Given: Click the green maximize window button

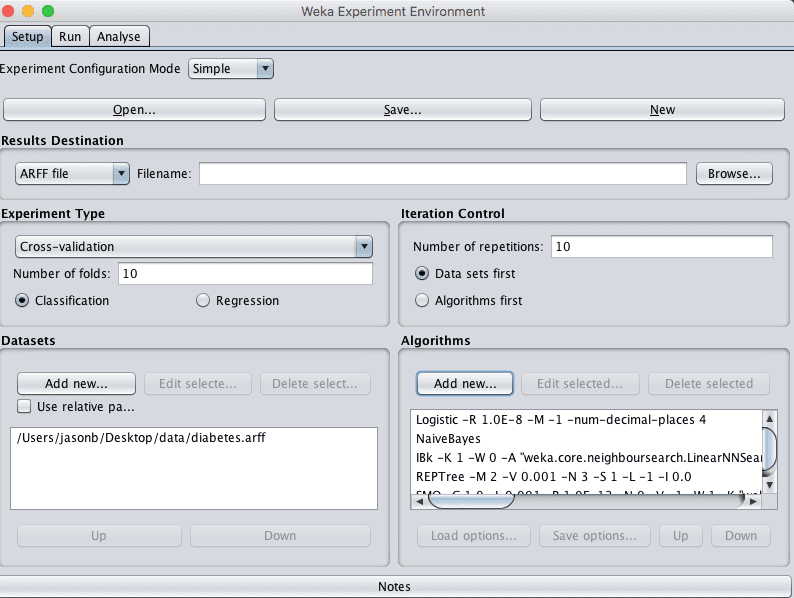Looking at the screenshot, I should [x=48, y=11].
